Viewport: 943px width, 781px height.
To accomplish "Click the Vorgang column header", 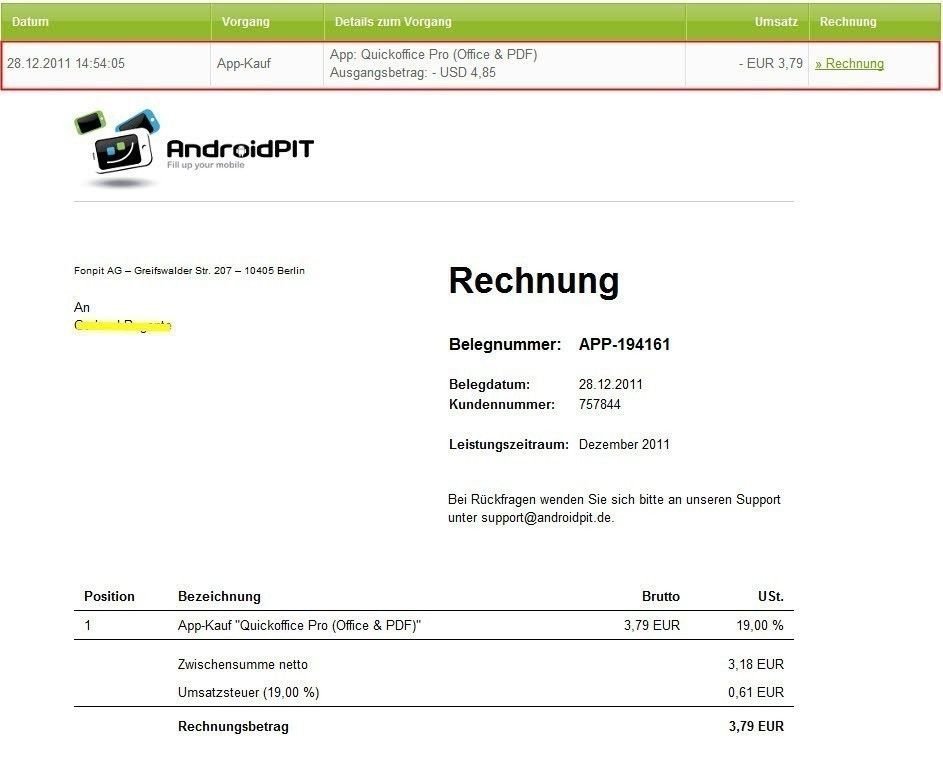I will pyautogui.click(x=245, y=22).
